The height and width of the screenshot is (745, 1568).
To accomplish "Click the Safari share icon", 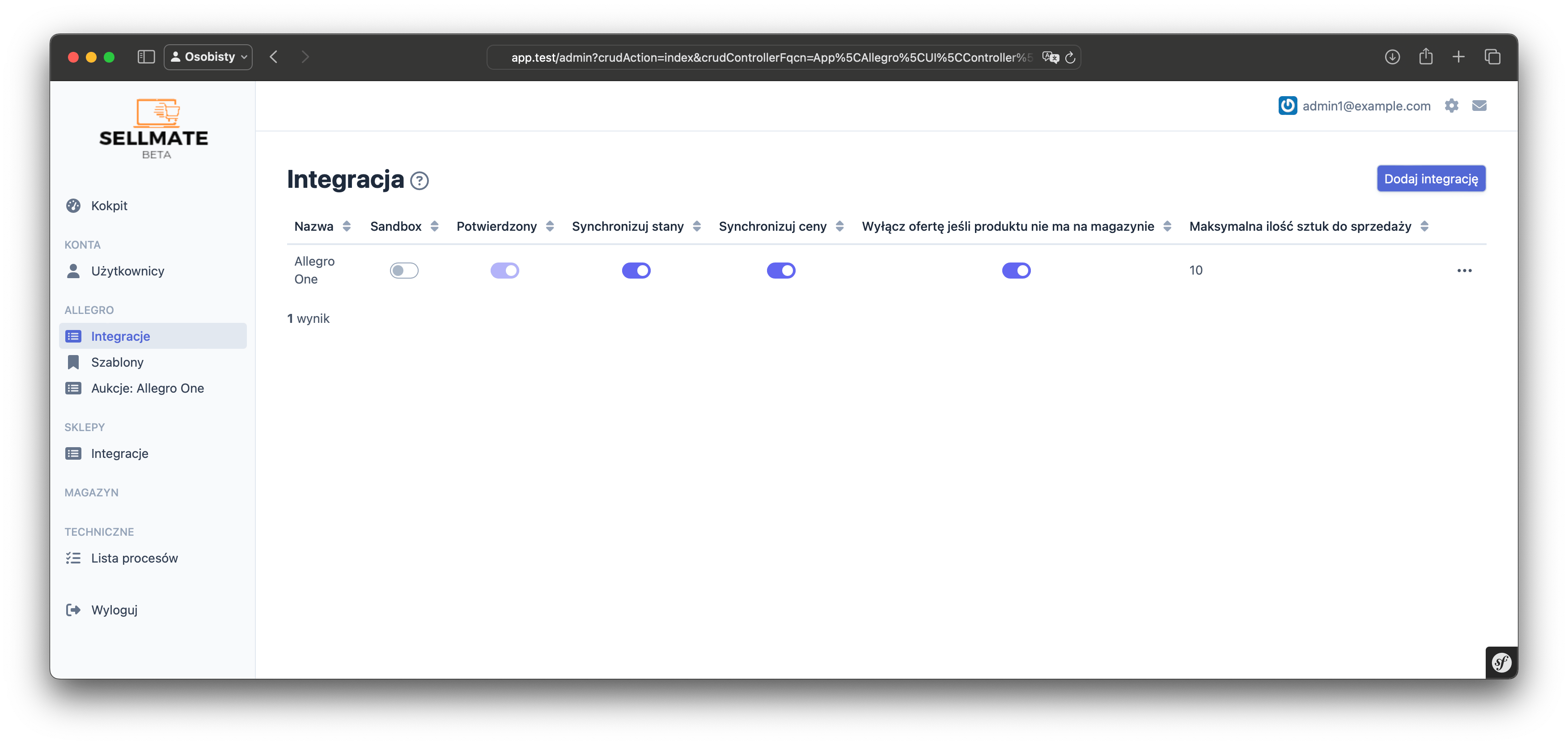I will point(1426,57).
